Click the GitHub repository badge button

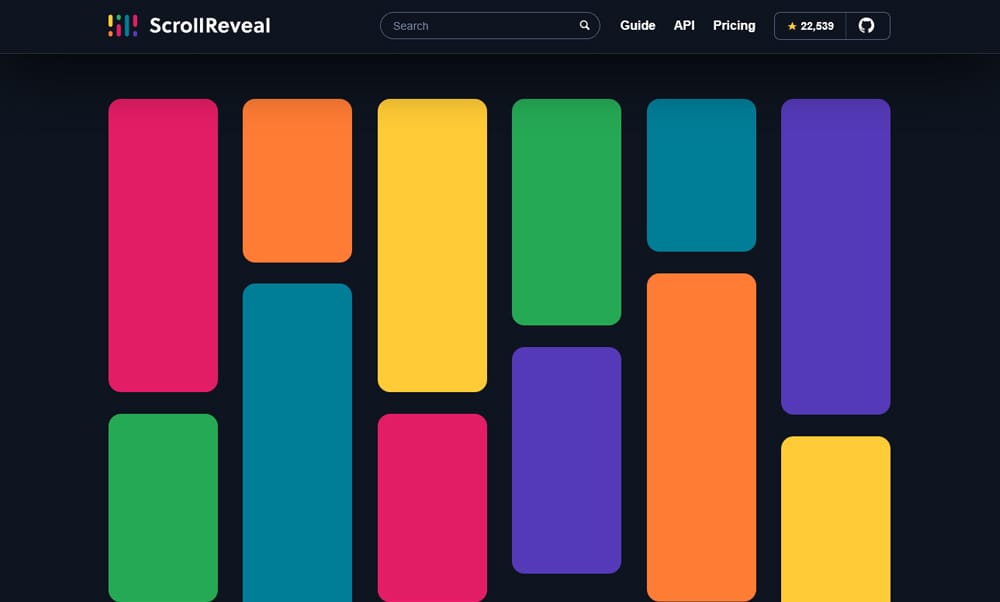(832, 25)
